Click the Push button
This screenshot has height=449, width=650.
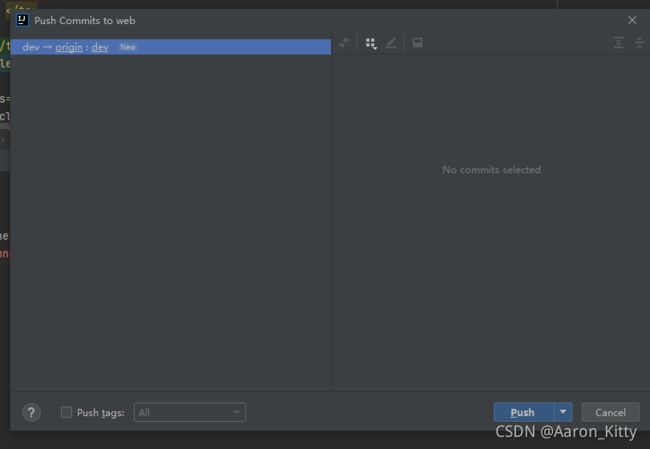tap(524, 412)
